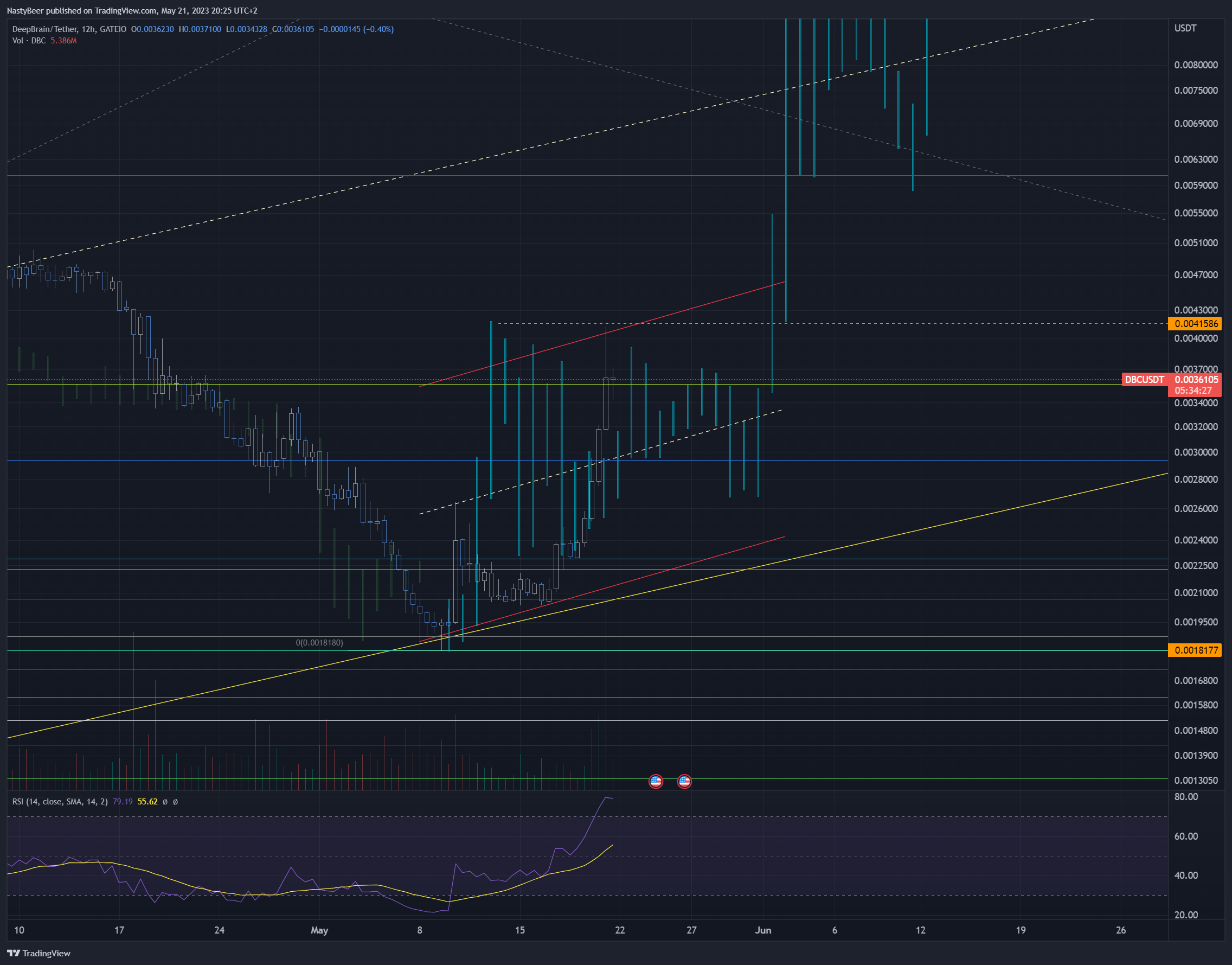The width and height of the screenshot is (1232, 965).
Task: Click the 80.00 RSI scale value
Action: 1186,797
